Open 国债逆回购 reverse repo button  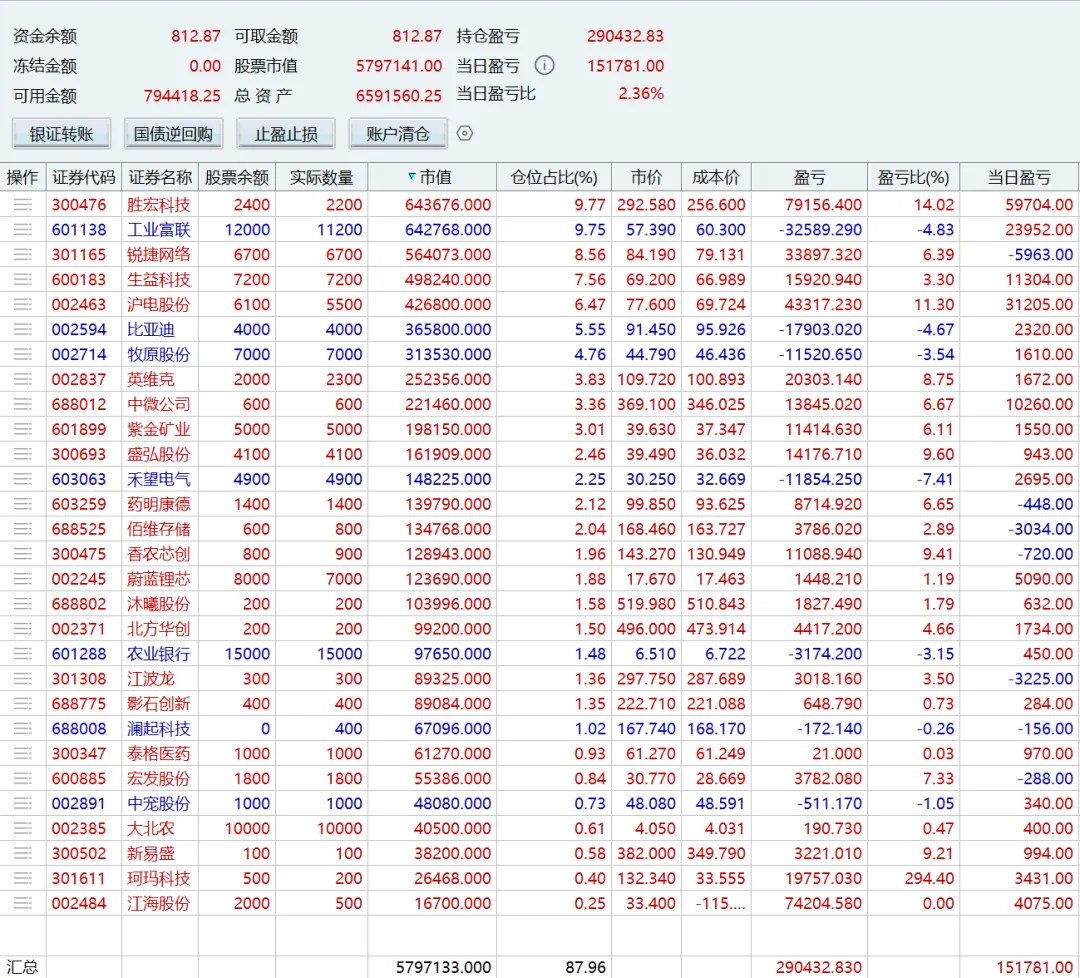(x=174, y=134)
